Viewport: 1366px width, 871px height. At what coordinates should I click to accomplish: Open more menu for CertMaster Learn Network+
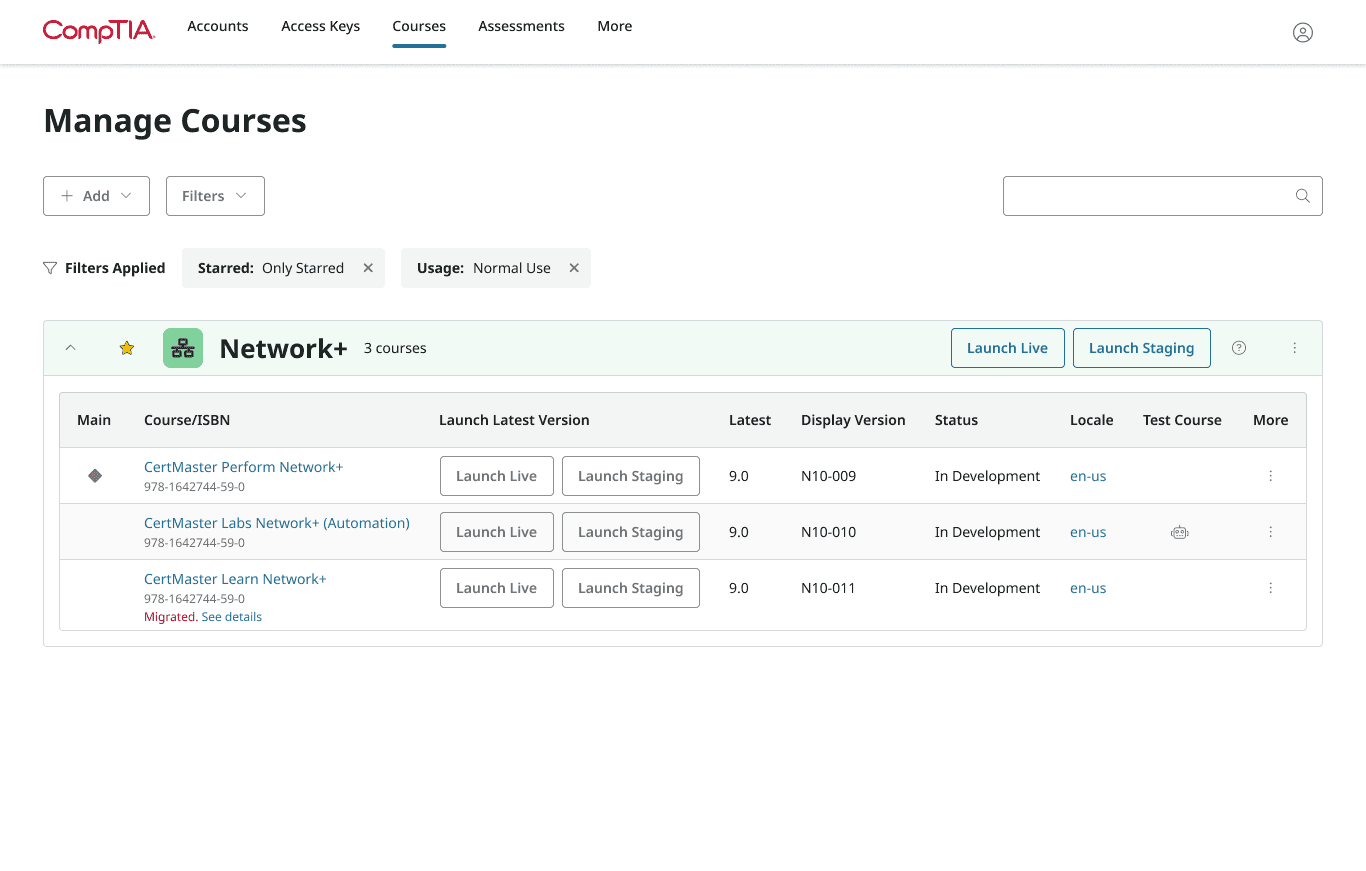pyautogui.click(x=1270, y=588)
